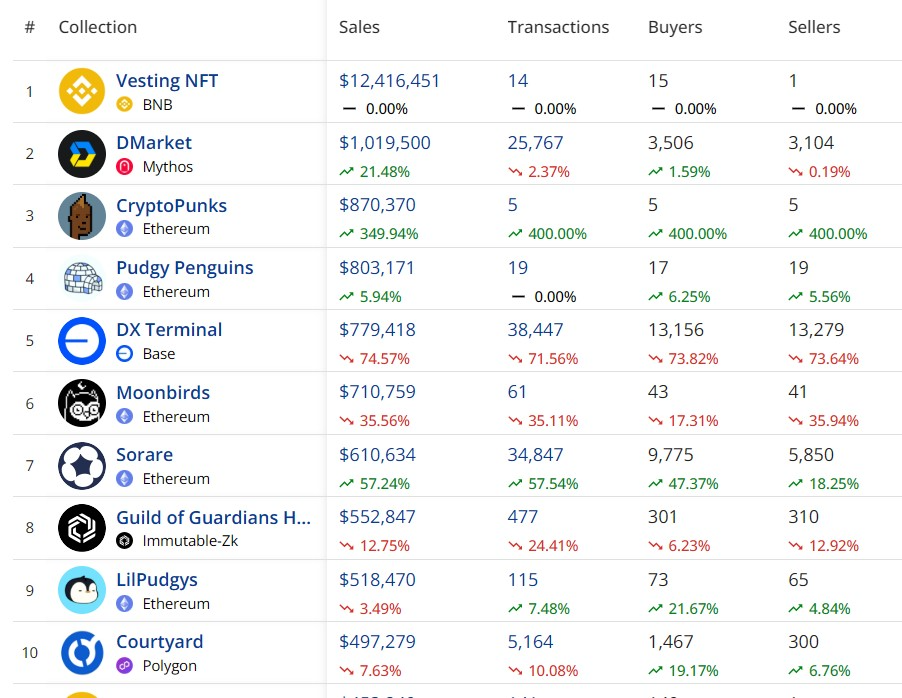Select the Sorare star logo
The width and height of the screenshot is (902, 698).
tap(81, 465)
